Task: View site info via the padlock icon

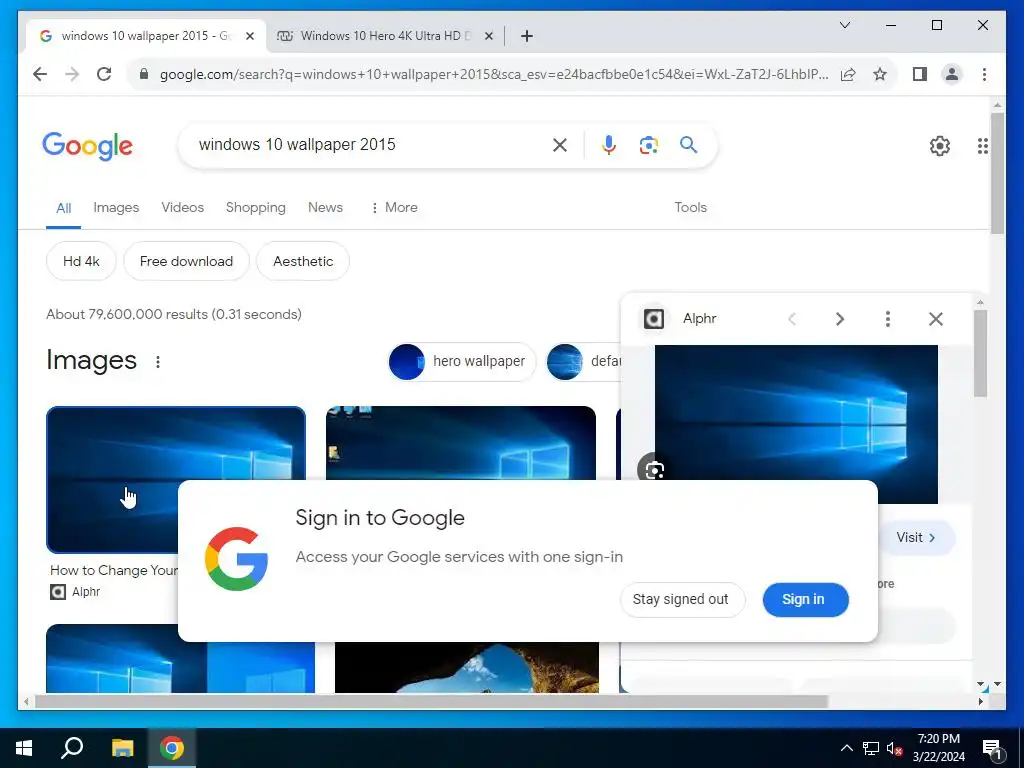Action: (x=144, y=74)
